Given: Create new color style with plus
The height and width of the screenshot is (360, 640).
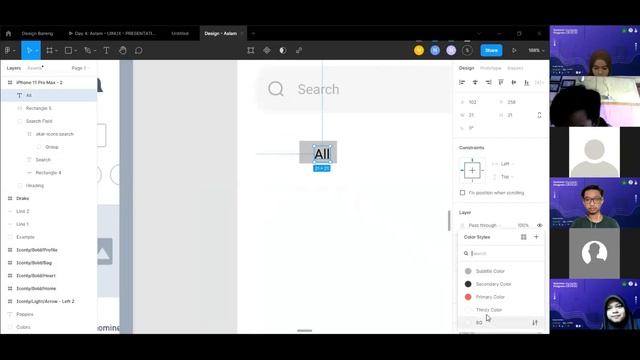Looking at the screenshot, I should click(x=536, y=237).
